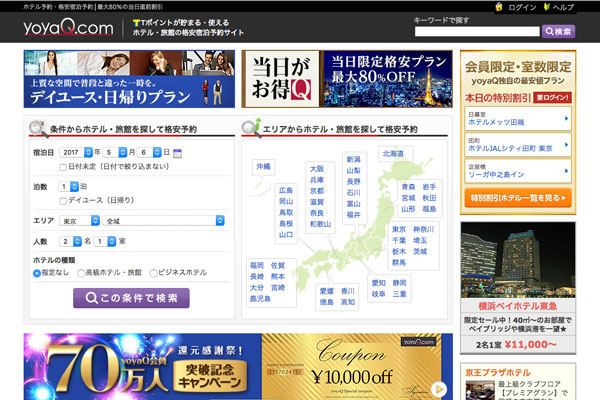Screen dimensions: 600x400
Task: Click the lock icon beside ログイン
Action: (x=499, y=7)
